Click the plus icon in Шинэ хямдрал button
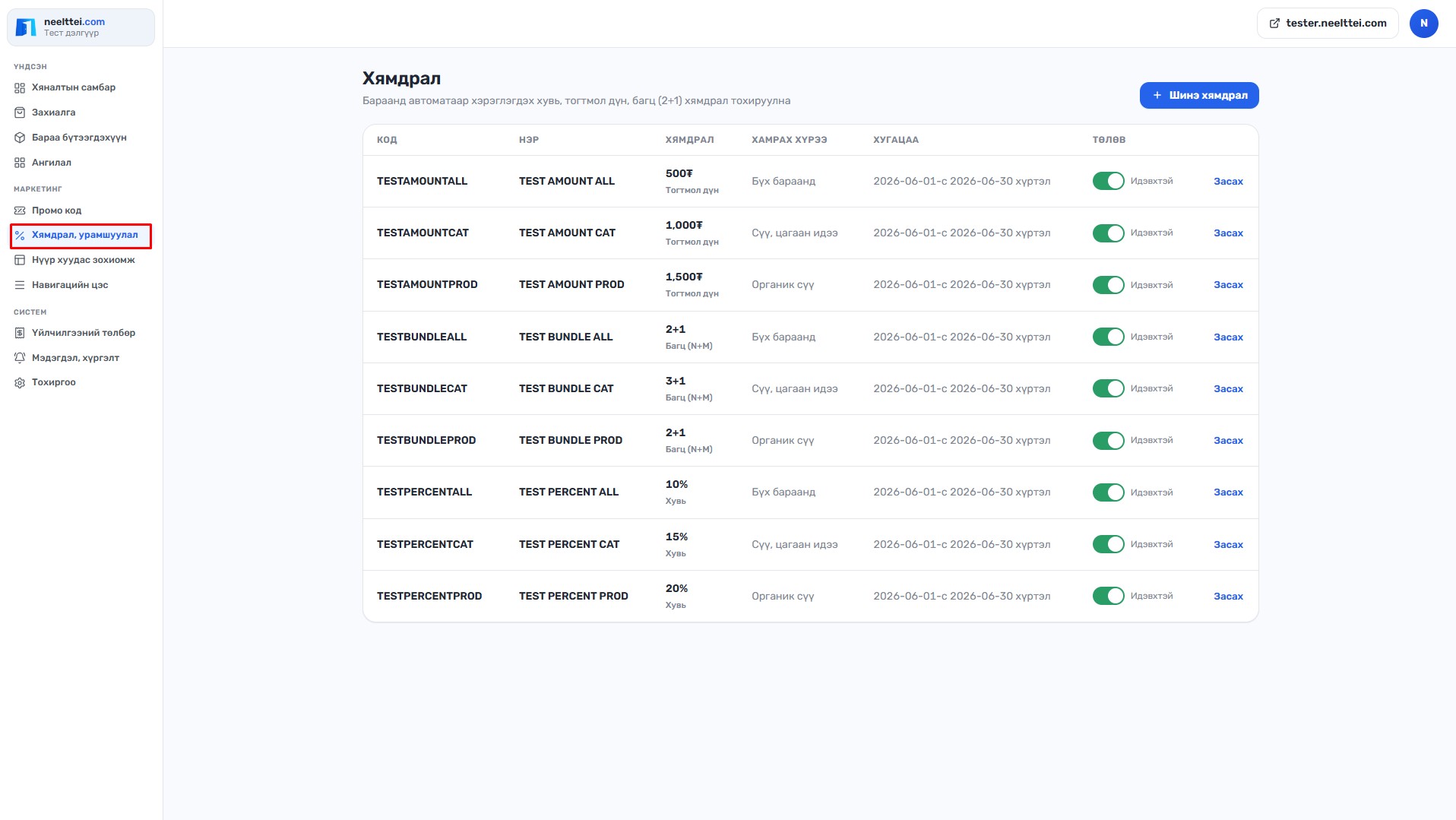 tap(1157, 95)
